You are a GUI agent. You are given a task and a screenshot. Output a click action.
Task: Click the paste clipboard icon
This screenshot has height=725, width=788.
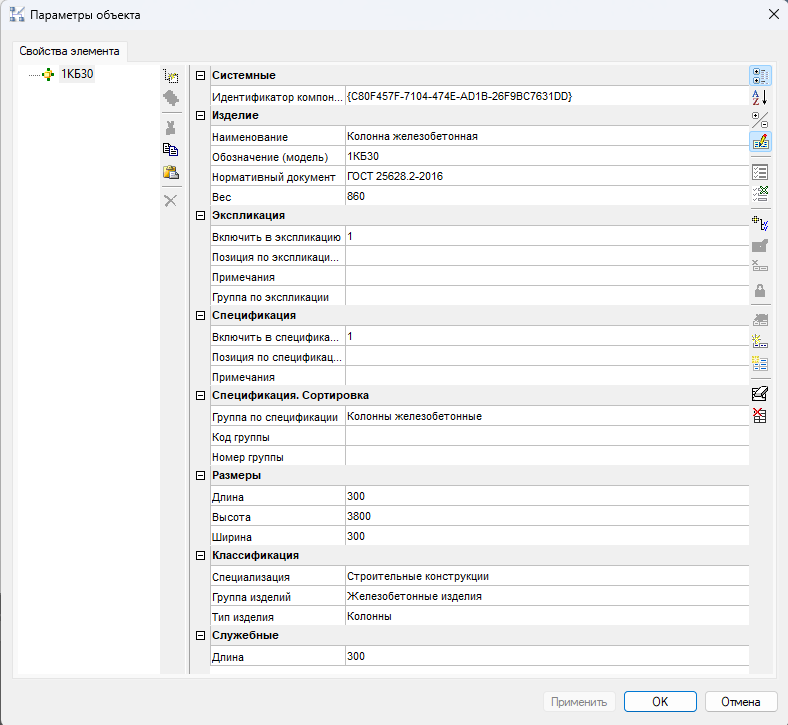170,173
